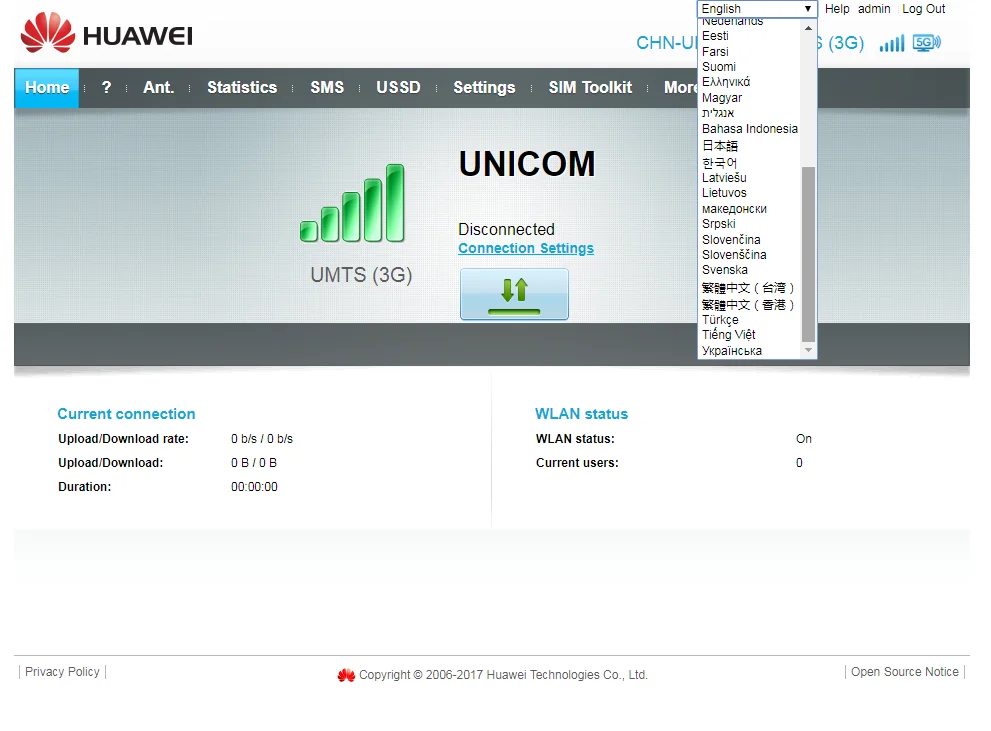Click the admin account link
The width and height of the screenshot is (991, 731).
coord(874,9)
